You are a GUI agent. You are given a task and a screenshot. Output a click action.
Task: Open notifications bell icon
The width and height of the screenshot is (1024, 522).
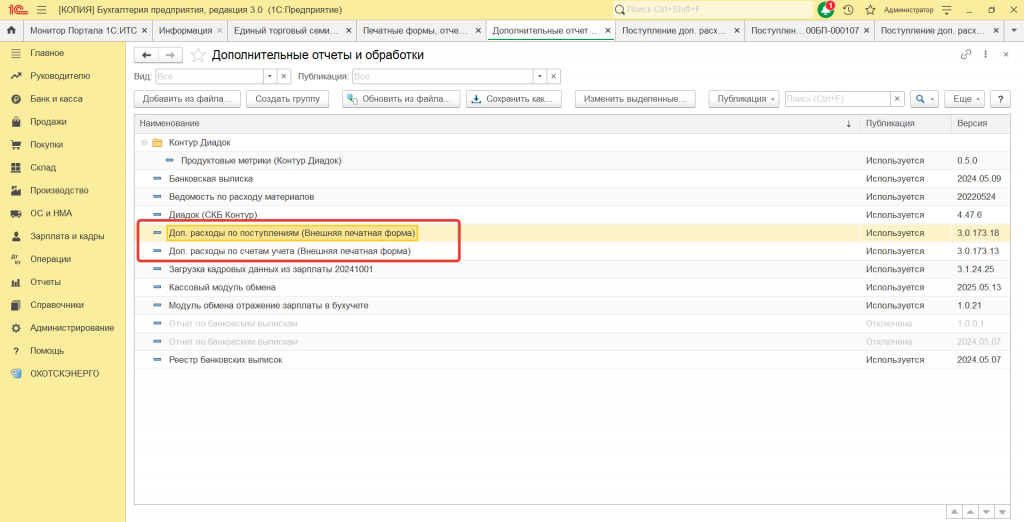point(825,10)
